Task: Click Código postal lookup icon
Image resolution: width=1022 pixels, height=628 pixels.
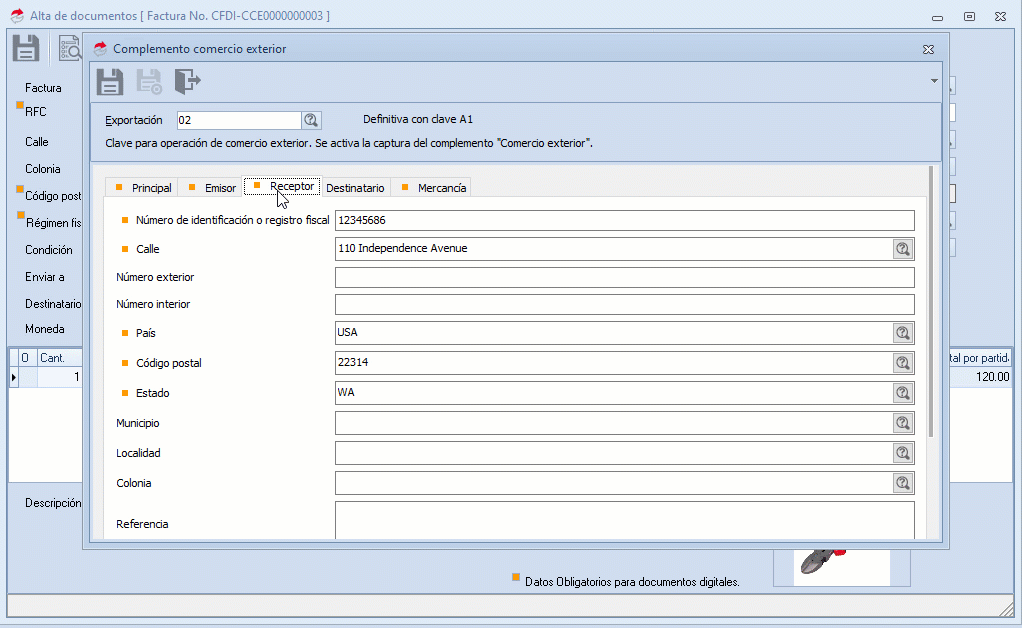Action: (903, 363)
